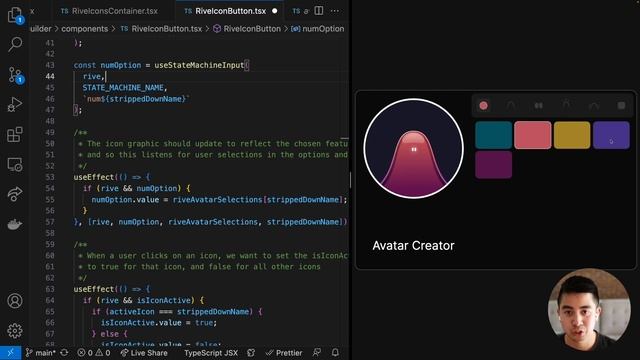Open the Live Share arrow icon in activity bar
Screen dimensions: 640x360
coord(15,194)
